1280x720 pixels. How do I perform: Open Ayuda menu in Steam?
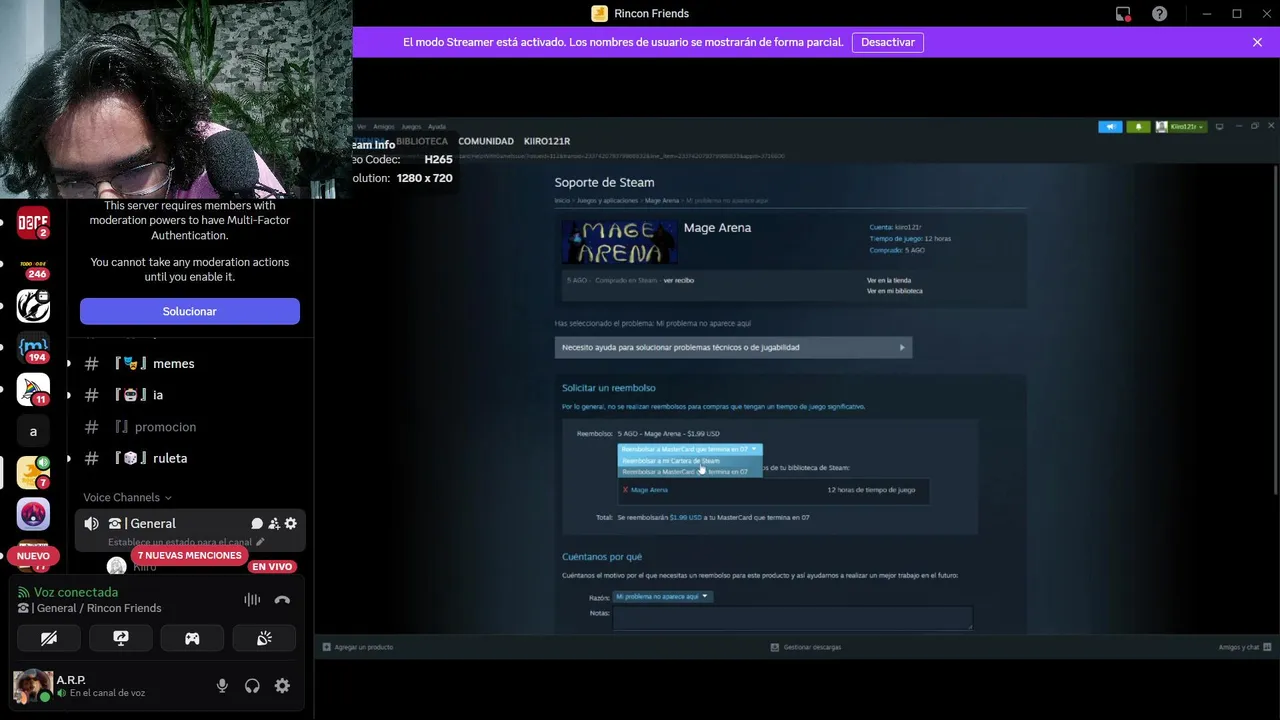click(x=437, y=127)
